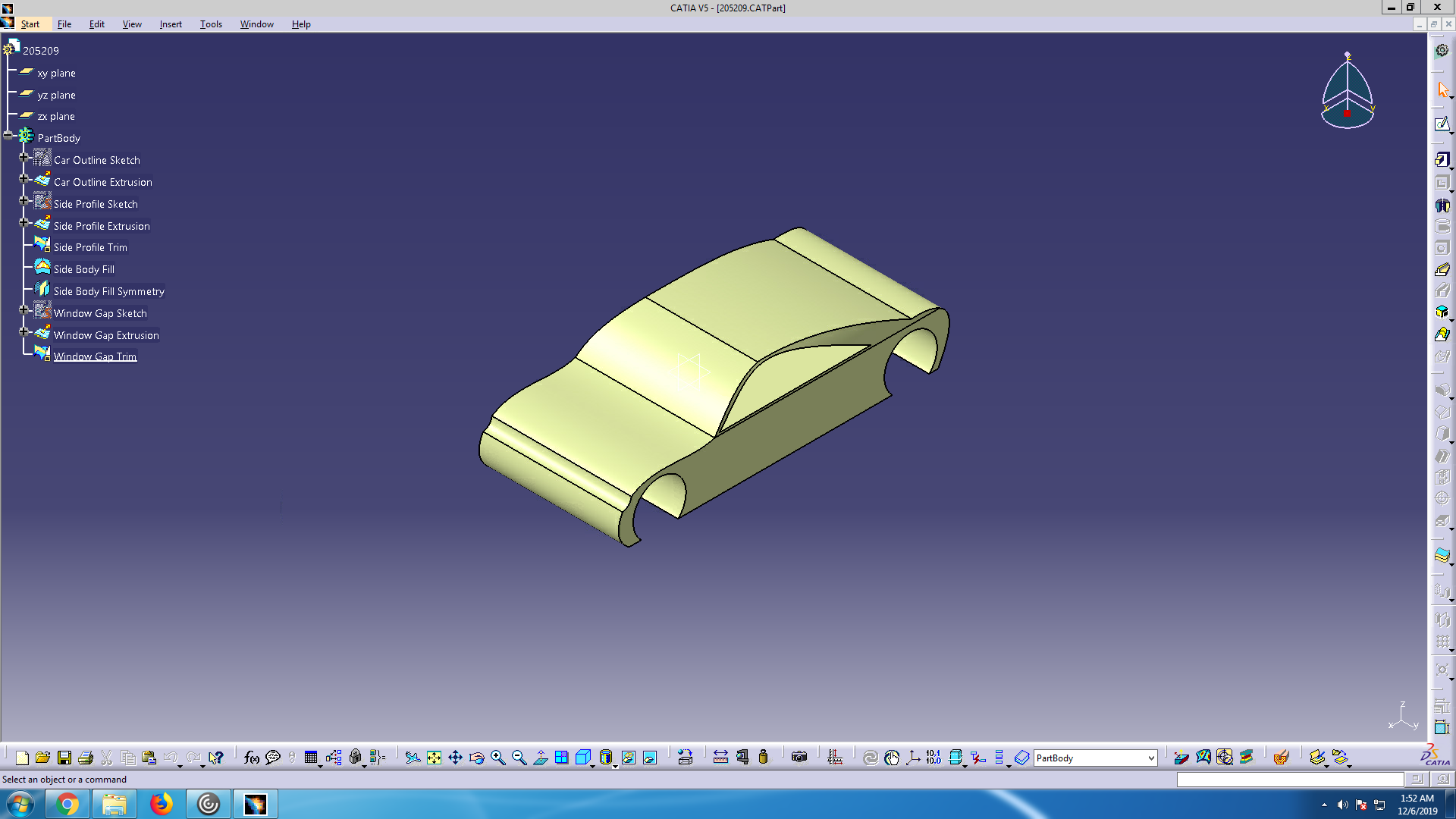The image size is (1456, 819).
Task: Select the Fly Mode airplane icon
Action: coord(412,758)
